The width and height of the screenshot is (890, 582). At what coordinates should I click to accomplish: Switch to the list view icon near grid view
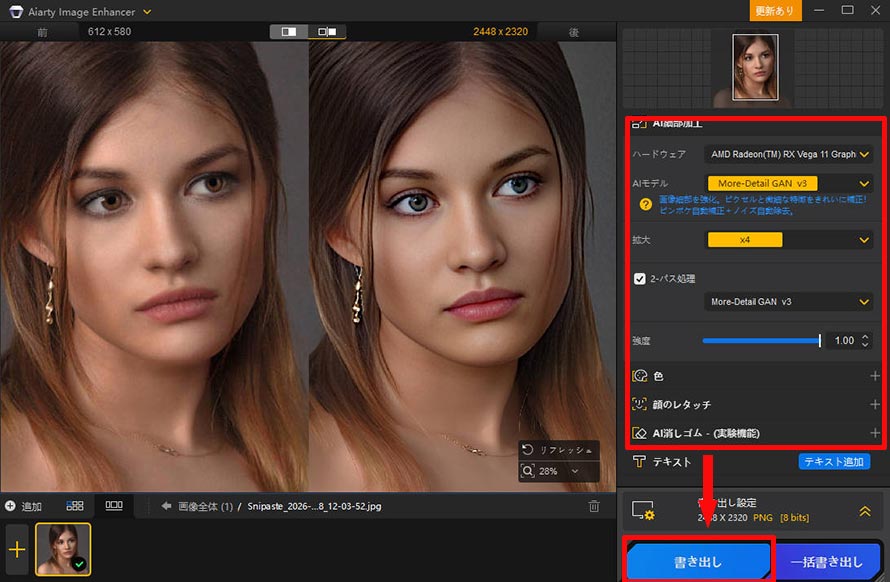tap(113, 506)
